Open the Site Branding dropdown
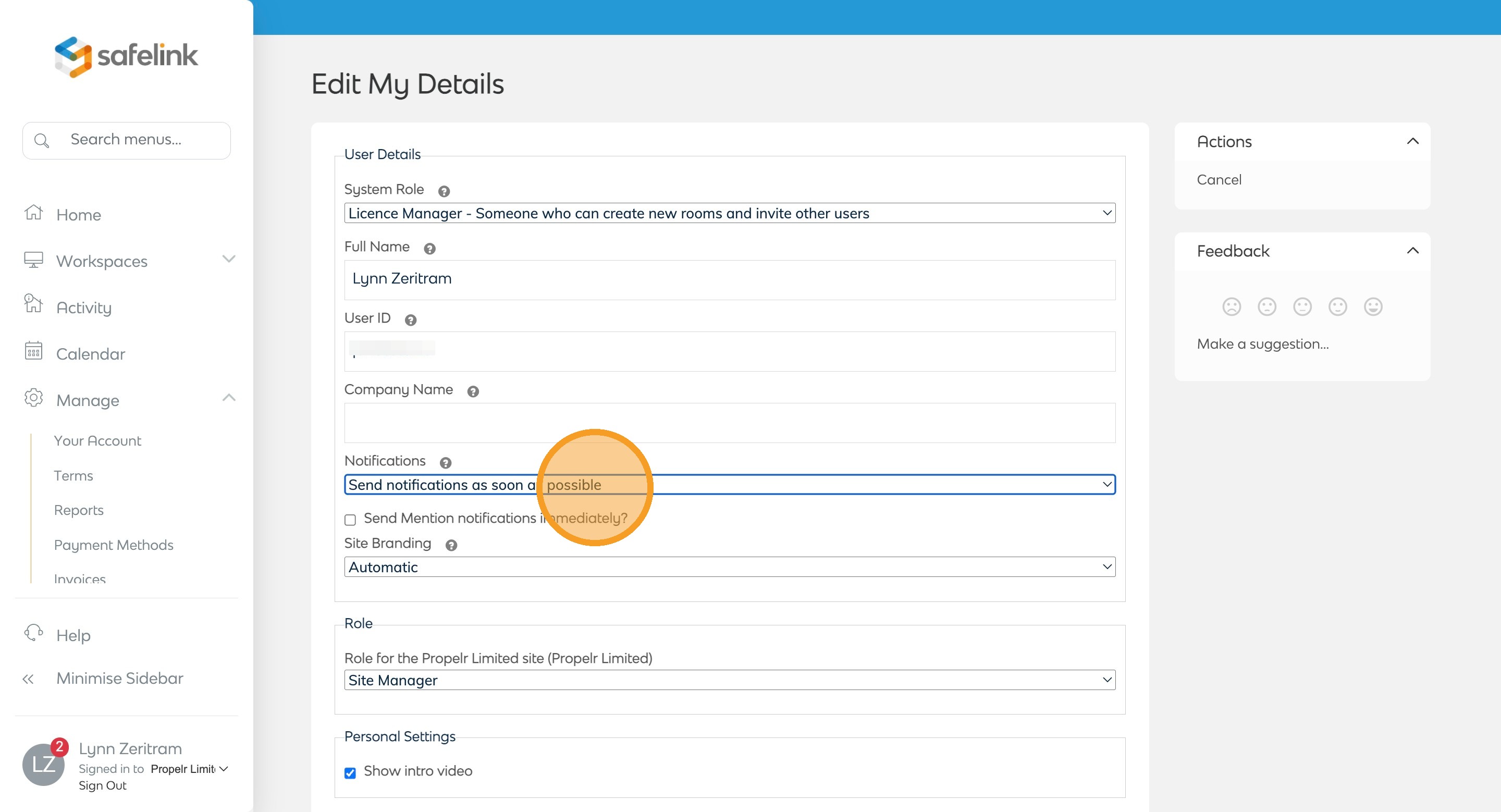This screenshot has width=1501, height=812. click(729, 567)
